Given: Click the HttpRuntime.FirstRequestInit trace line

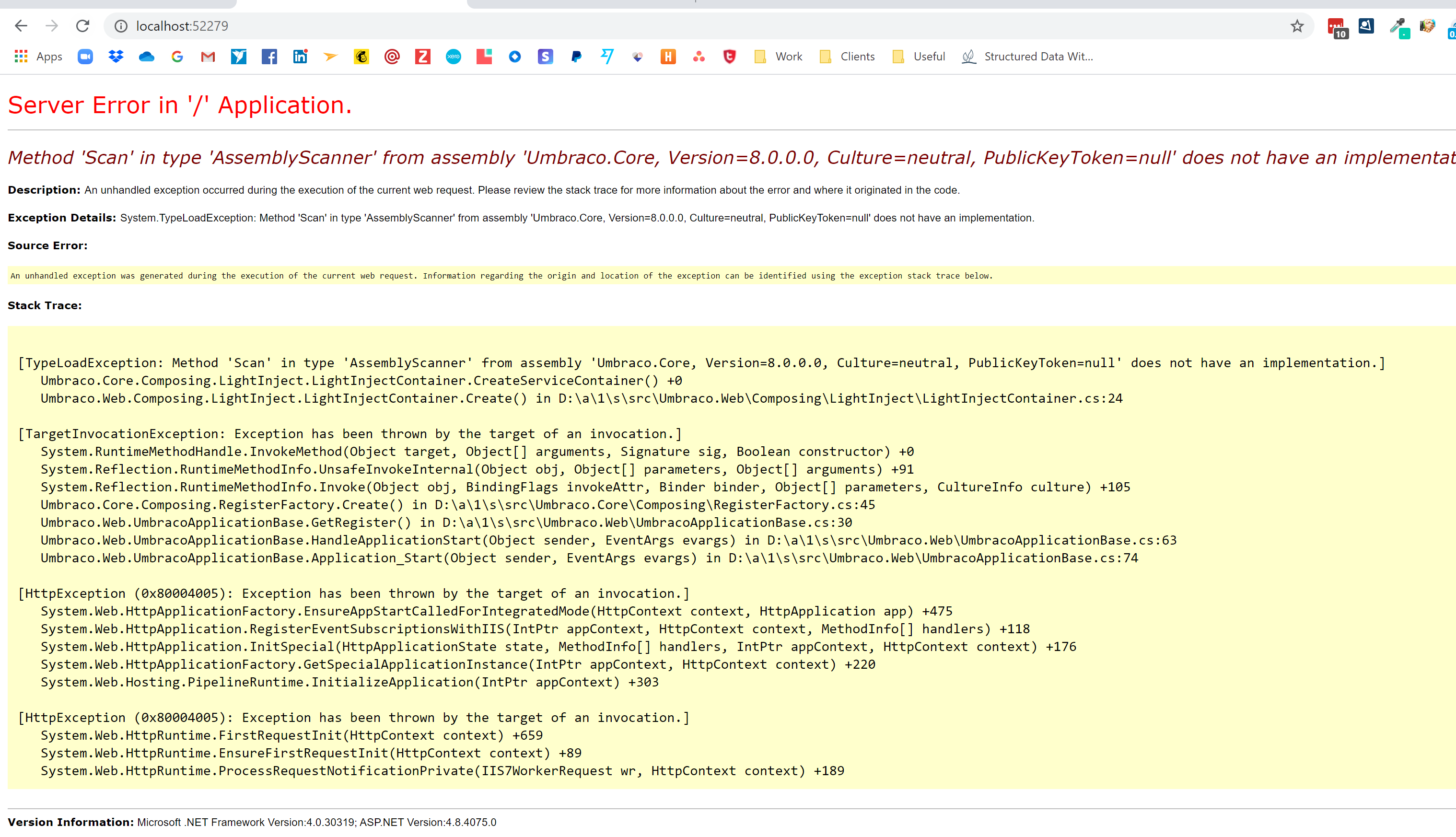Looking at the screenshot, I should pyautogui.click(x=291, y=735).
